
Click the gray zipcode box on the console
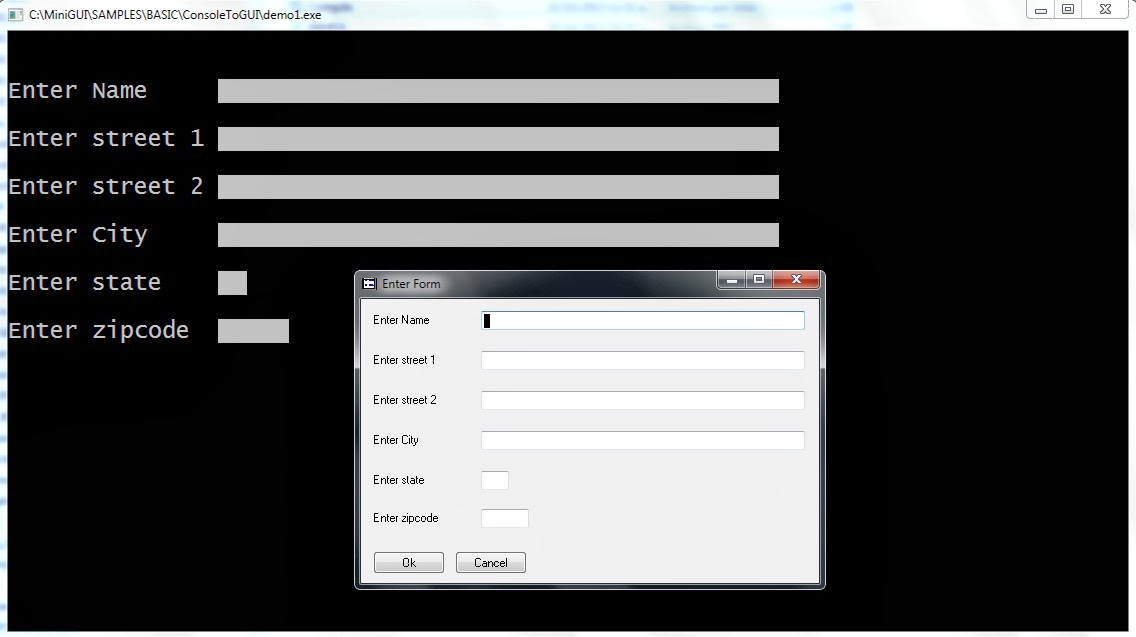click(x=253, y=330)
